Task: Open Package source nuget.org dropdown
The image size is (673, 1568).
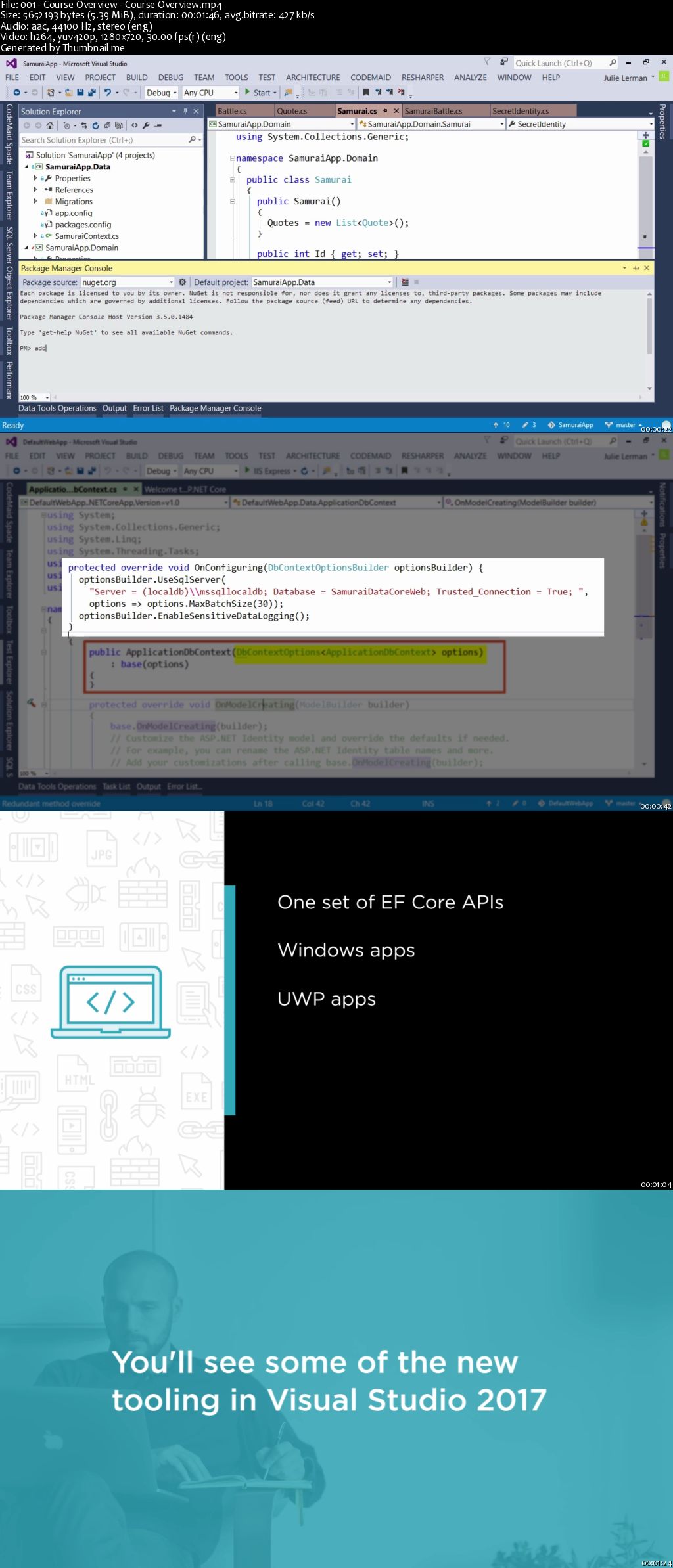Action: pyautogui.click(x=127, y=282)
